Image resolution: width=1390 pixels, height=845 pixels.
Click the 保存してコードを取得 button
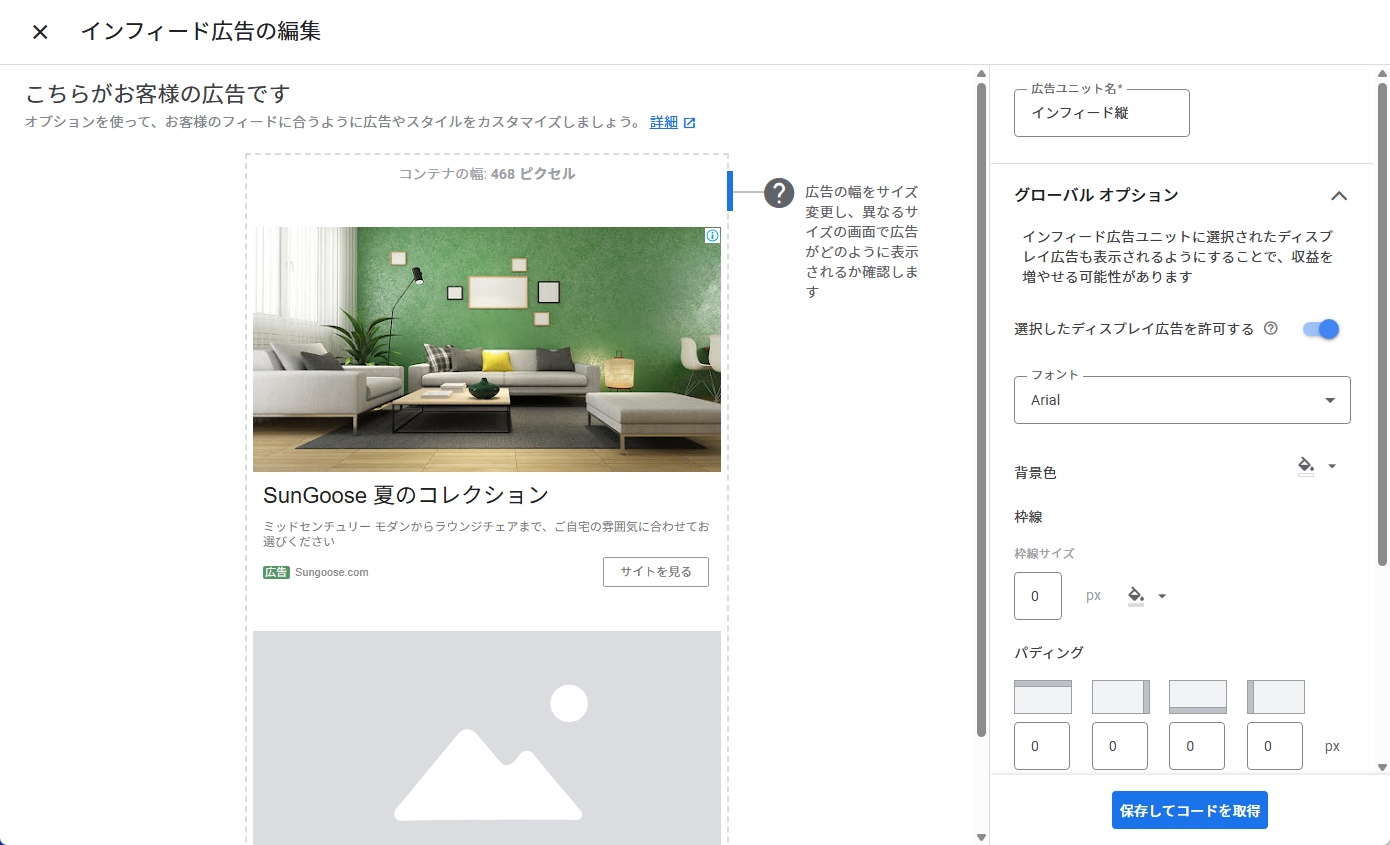tap(1189, 810)
